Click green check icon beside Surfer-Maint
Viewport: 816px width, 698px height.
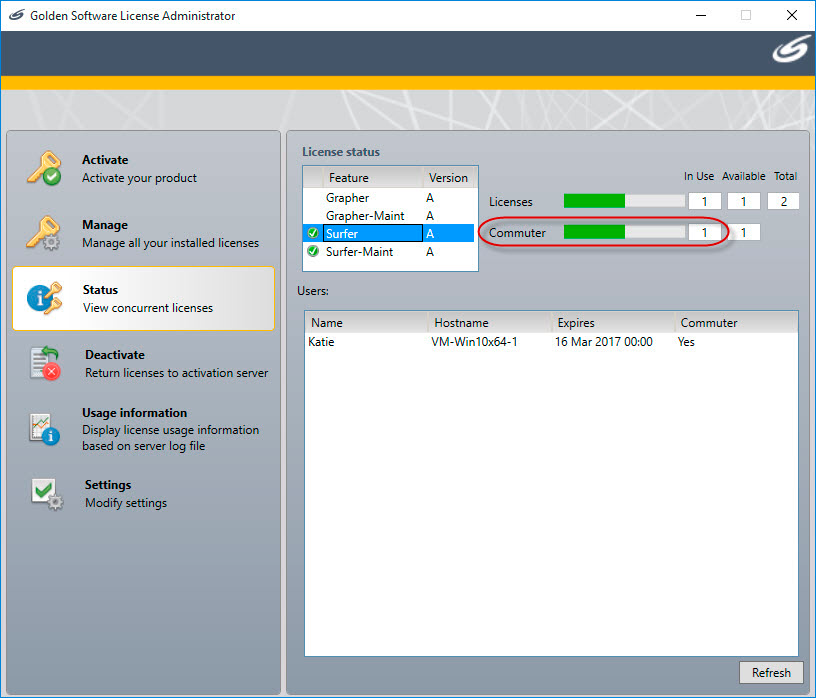[x=313, y=251]
